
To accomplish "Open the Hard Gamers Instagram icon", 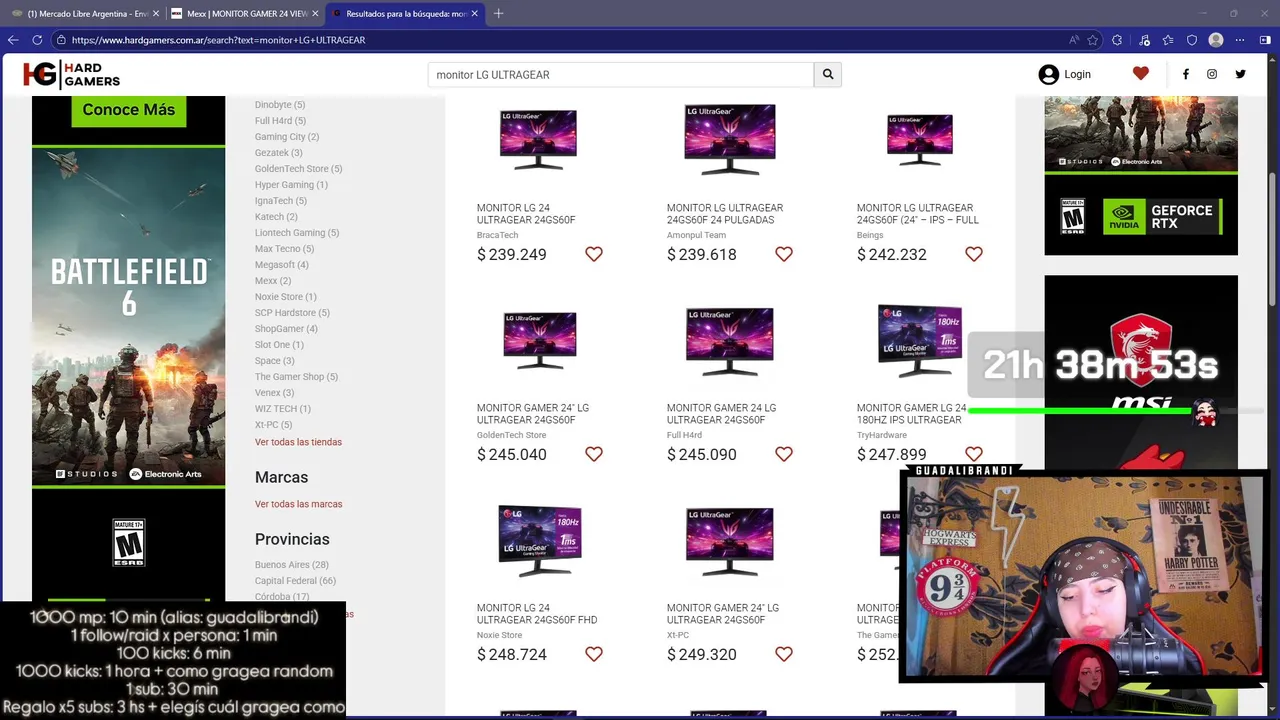I will [x=1212, y=74].
